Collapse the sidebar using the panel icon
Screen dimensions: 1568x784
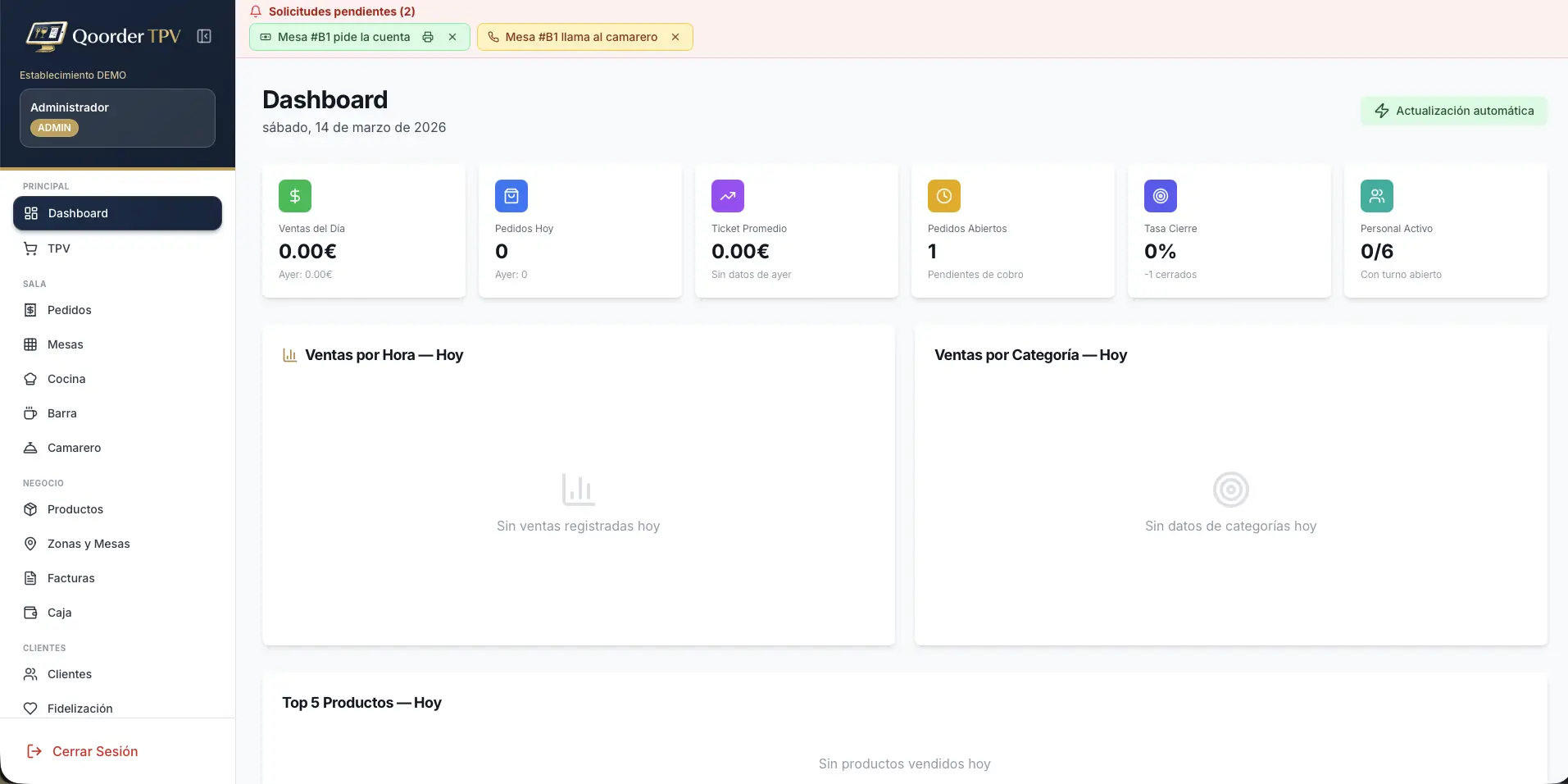(x=204, y=36)
